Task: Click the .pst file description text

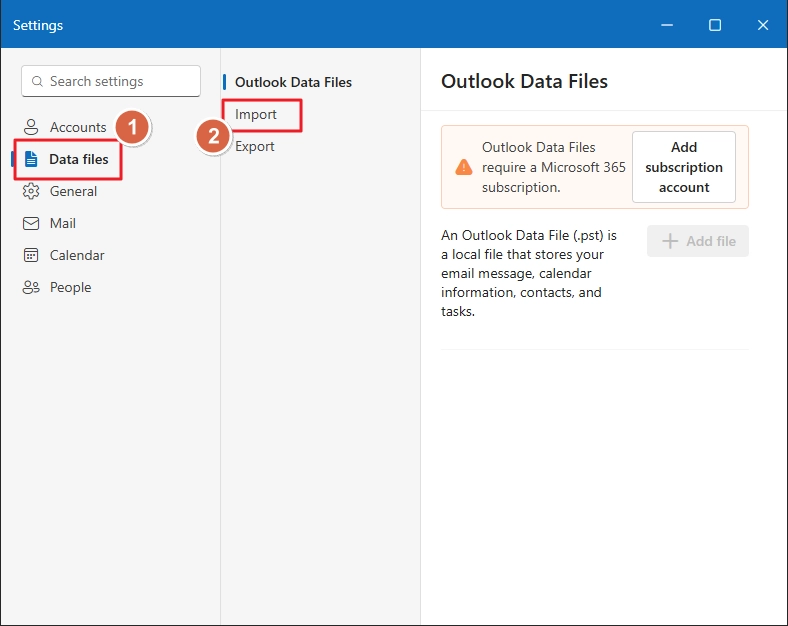Action: pyautogui.click(x=529, y=273)
